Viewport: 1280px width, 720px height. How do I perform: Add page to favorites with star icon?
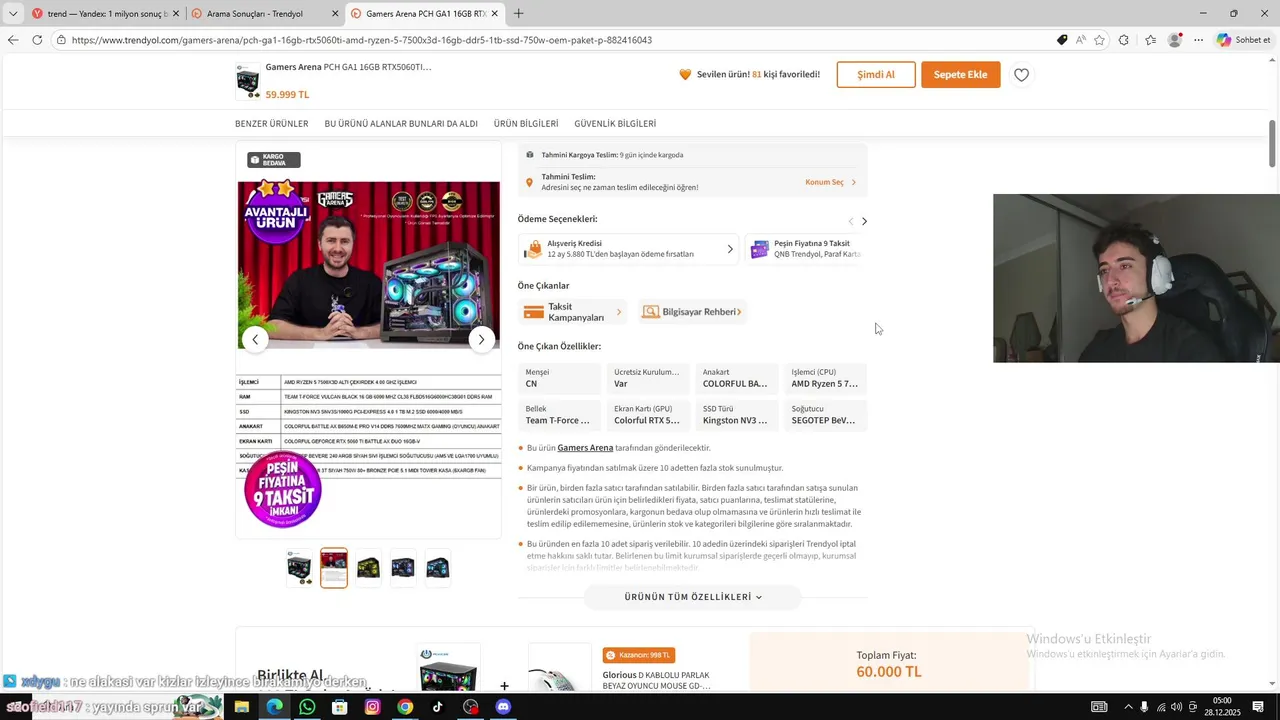1100,40
